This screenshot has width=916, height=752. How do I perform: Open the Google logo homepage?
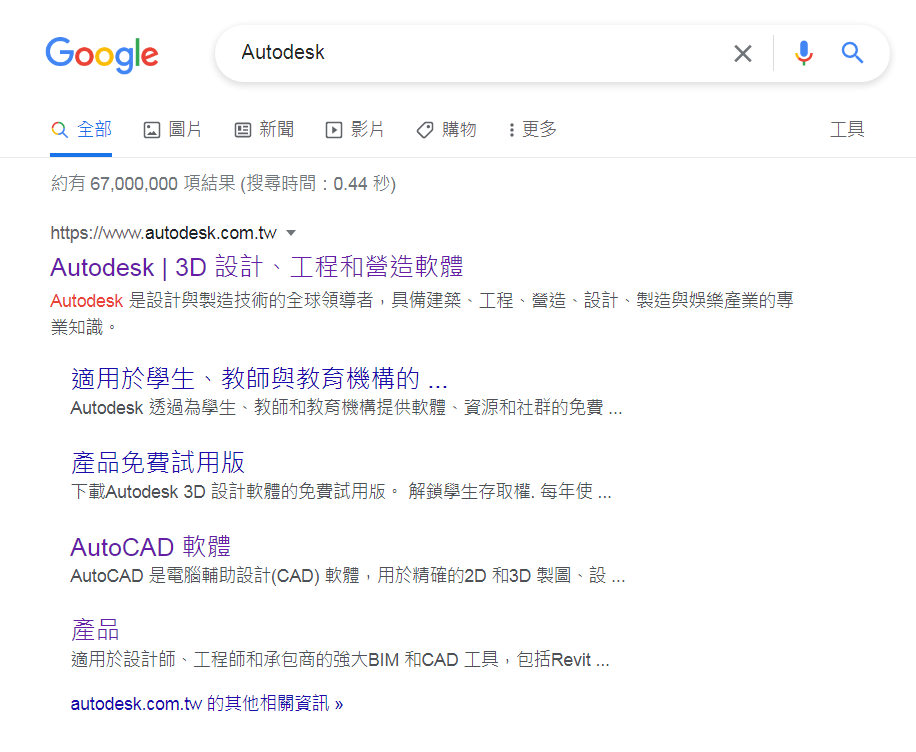click(102, 55)
